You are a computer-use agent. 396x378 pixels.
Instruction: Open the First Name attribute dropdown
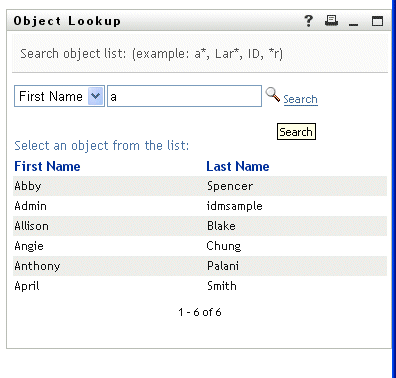pos(59,96)
